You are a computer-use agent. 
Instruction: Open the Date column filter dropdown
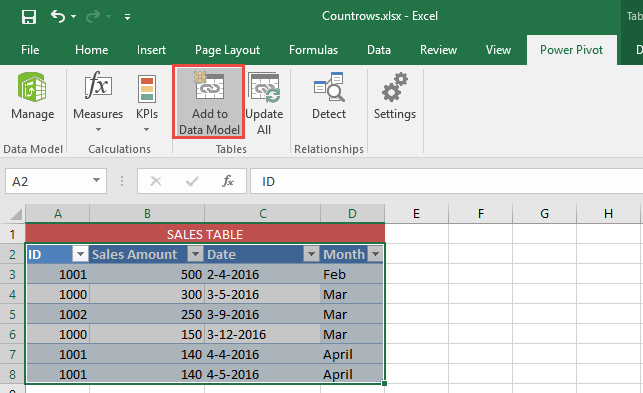coord(311,254)
